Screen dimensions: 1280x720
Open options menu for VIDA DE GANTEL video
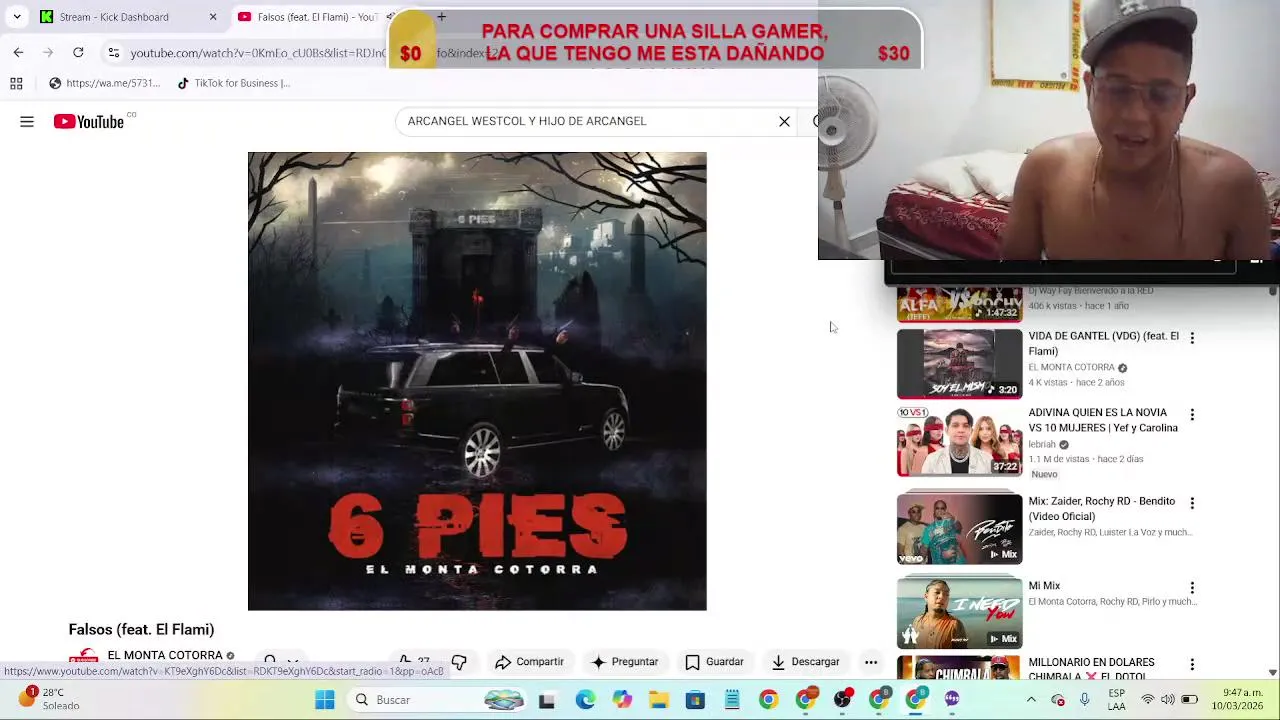(1192, 338)
